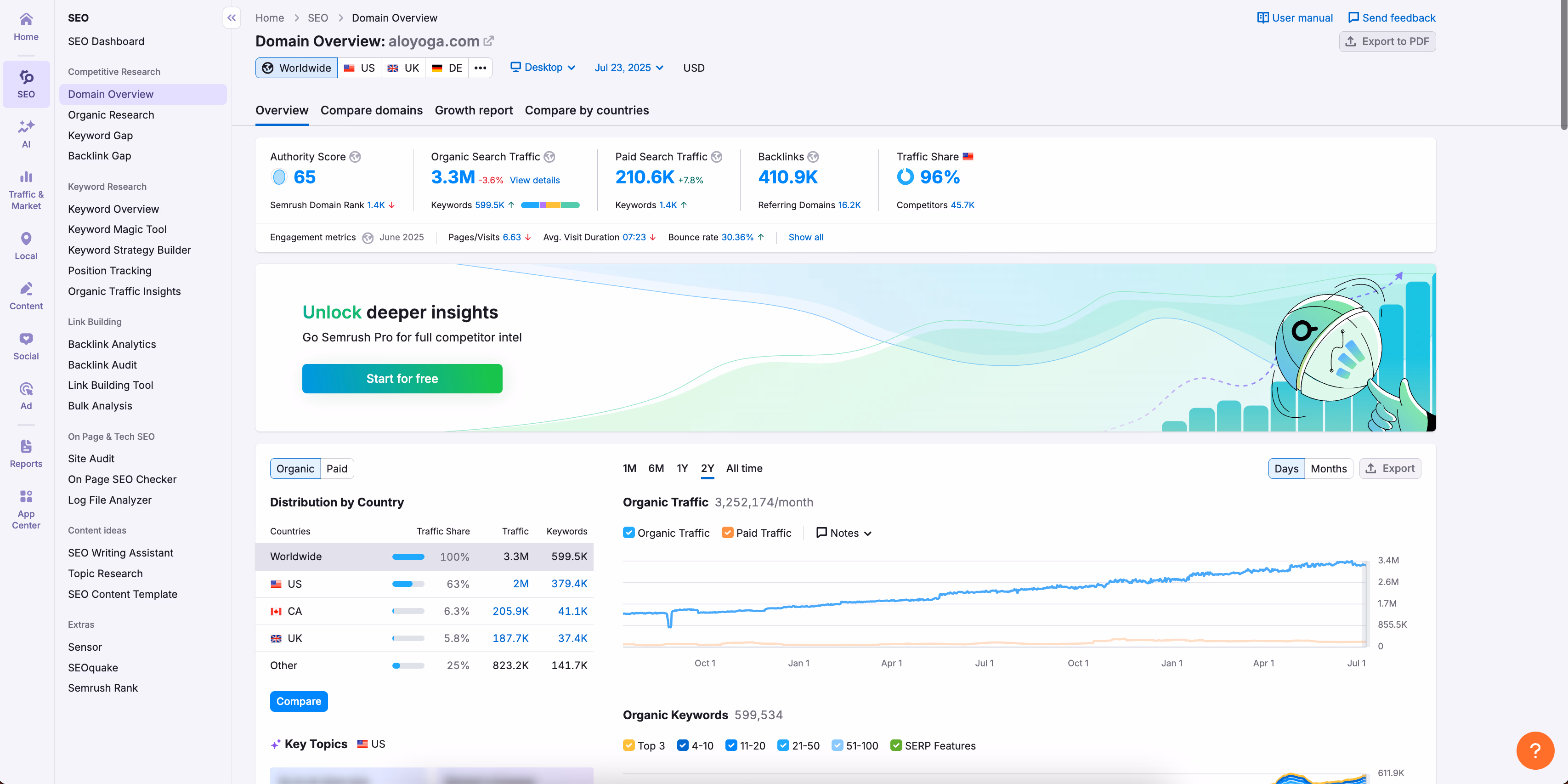This screenshot has height=784, width=1568.
Task: Collapse the SEO menu panel
Action: pyautogui.click(x=231, y=17)
